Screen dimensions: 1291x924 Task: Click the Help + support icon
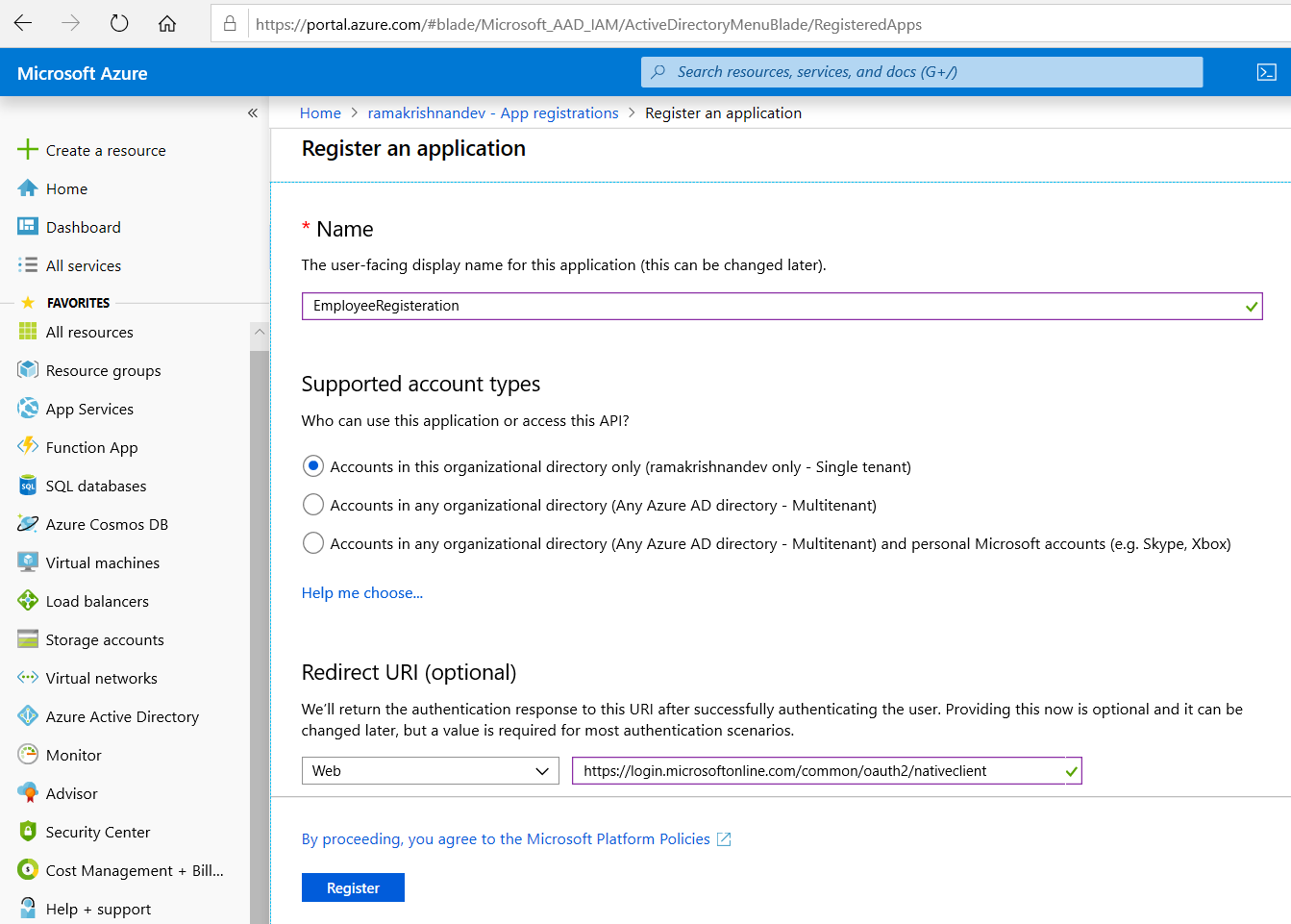point(28,909)
